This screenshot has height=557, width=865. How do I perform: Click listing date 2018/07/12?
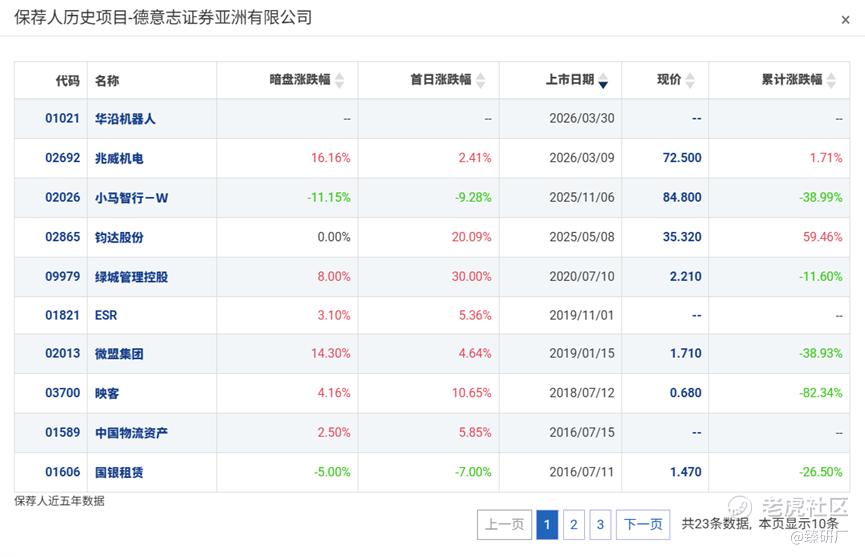tap(581, 393)
